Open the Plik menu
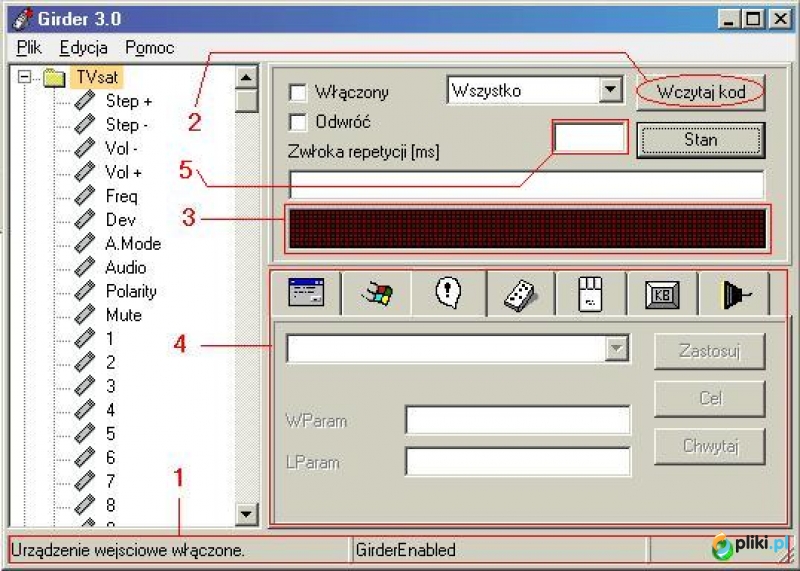Viewport: 800px width, 571px height. pyautogui.click(x=29, y=47)
